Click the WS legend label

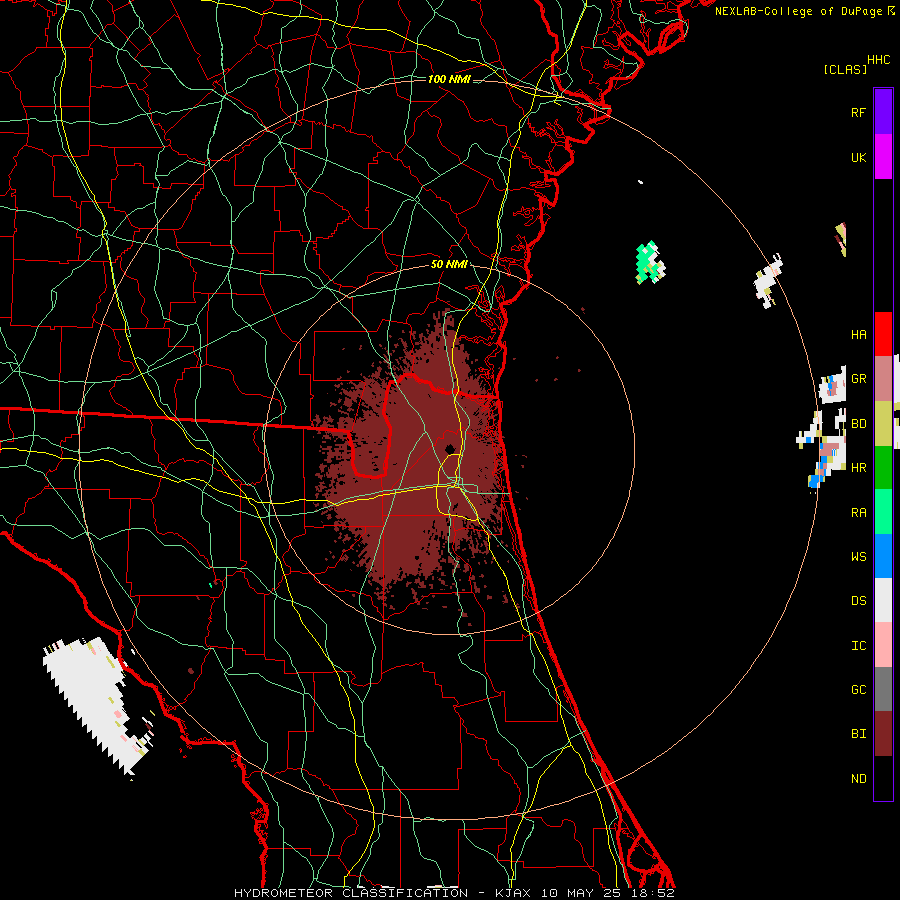pos(858,556)
